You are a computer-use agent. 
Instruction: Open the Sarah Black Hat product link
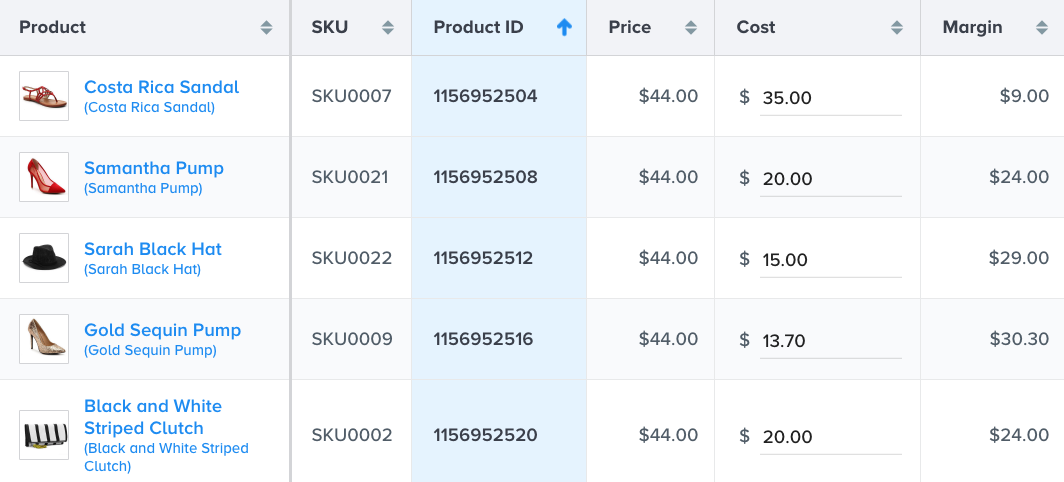[153, 248]
